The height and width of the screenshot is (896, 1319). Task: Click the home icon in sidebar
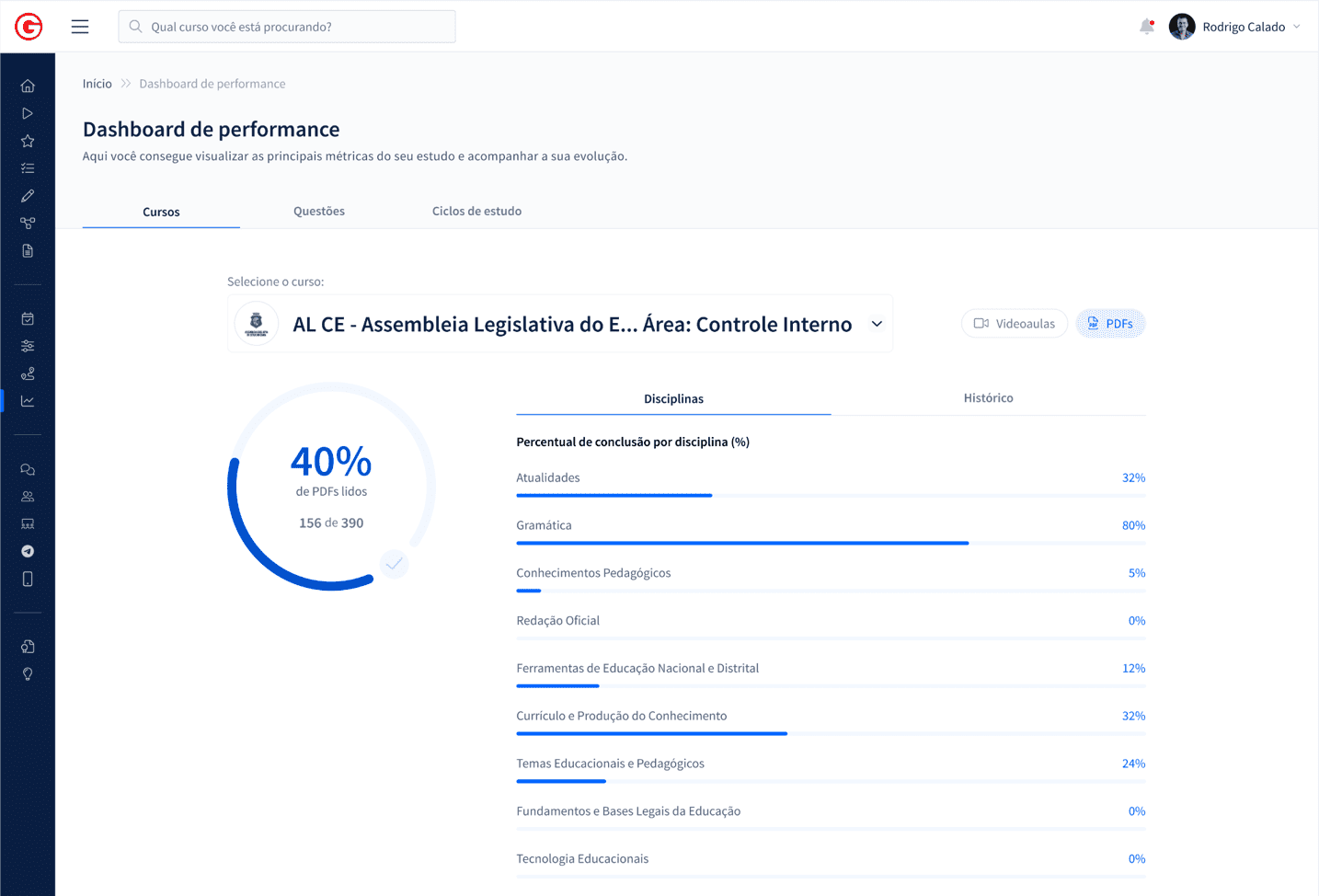pyautogui.click(x=28, y=86)
